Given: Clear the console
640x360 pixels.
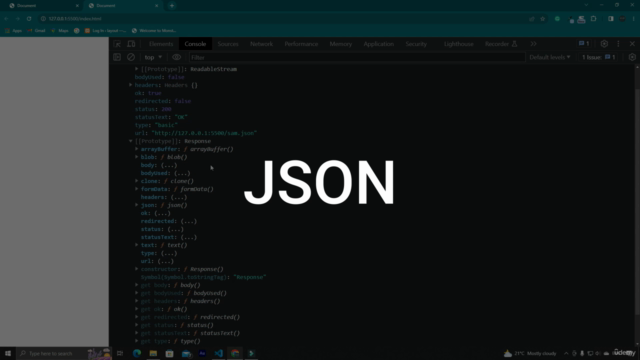Looking at the screenshot, I should click(x=131, y=57).
